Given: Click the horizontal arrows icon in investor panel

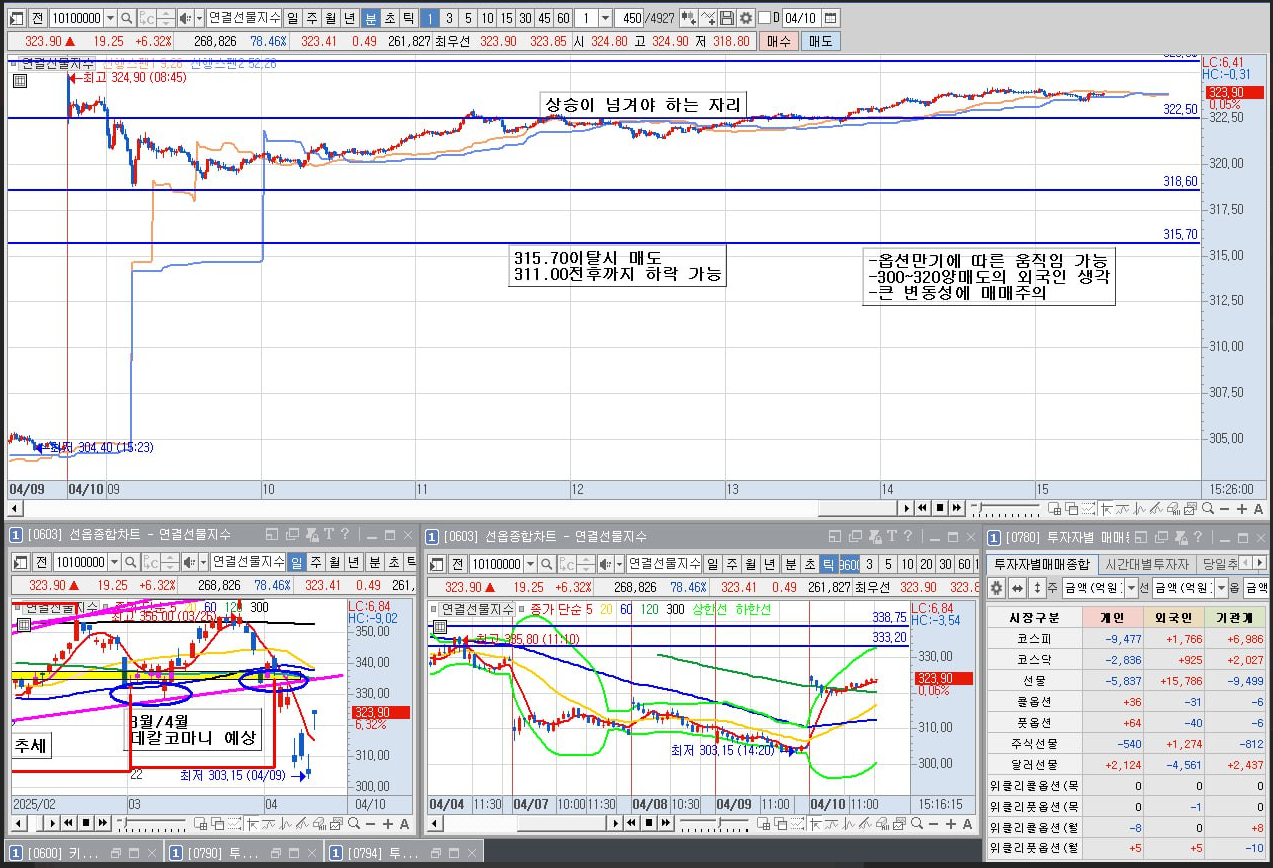Looking at the screenshot, I should click(1017, 588).
